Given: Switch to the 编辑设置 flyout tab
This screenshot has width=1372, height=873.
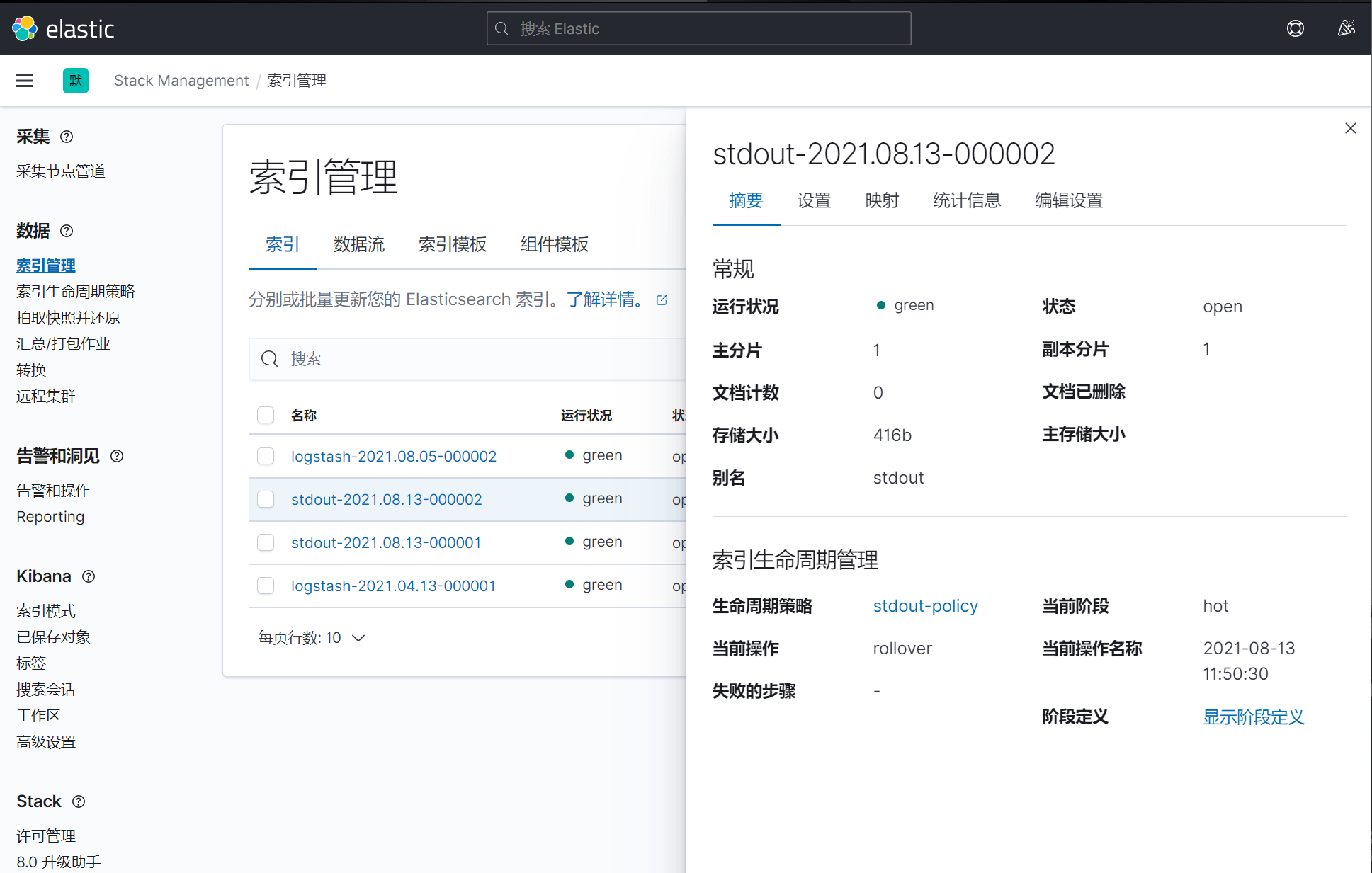Looking at the screenshot, I should pos(1069,200).
